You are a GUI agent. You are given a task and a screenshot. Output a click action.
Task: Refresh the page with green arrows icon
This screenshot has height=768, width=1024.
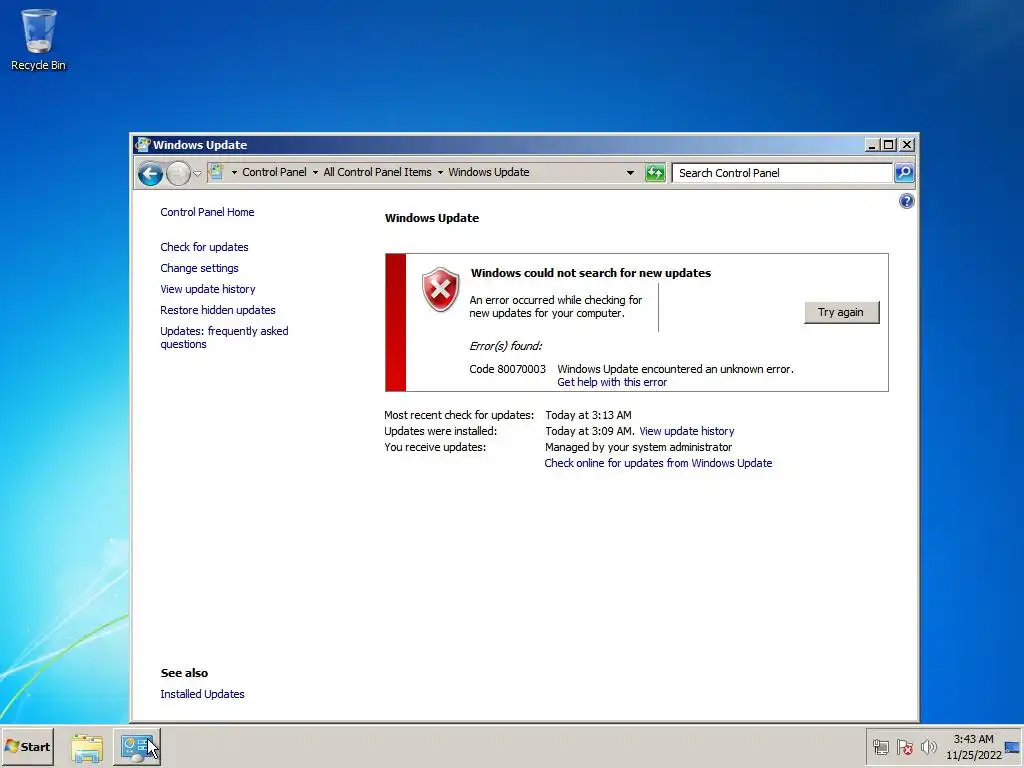[655, 173]
